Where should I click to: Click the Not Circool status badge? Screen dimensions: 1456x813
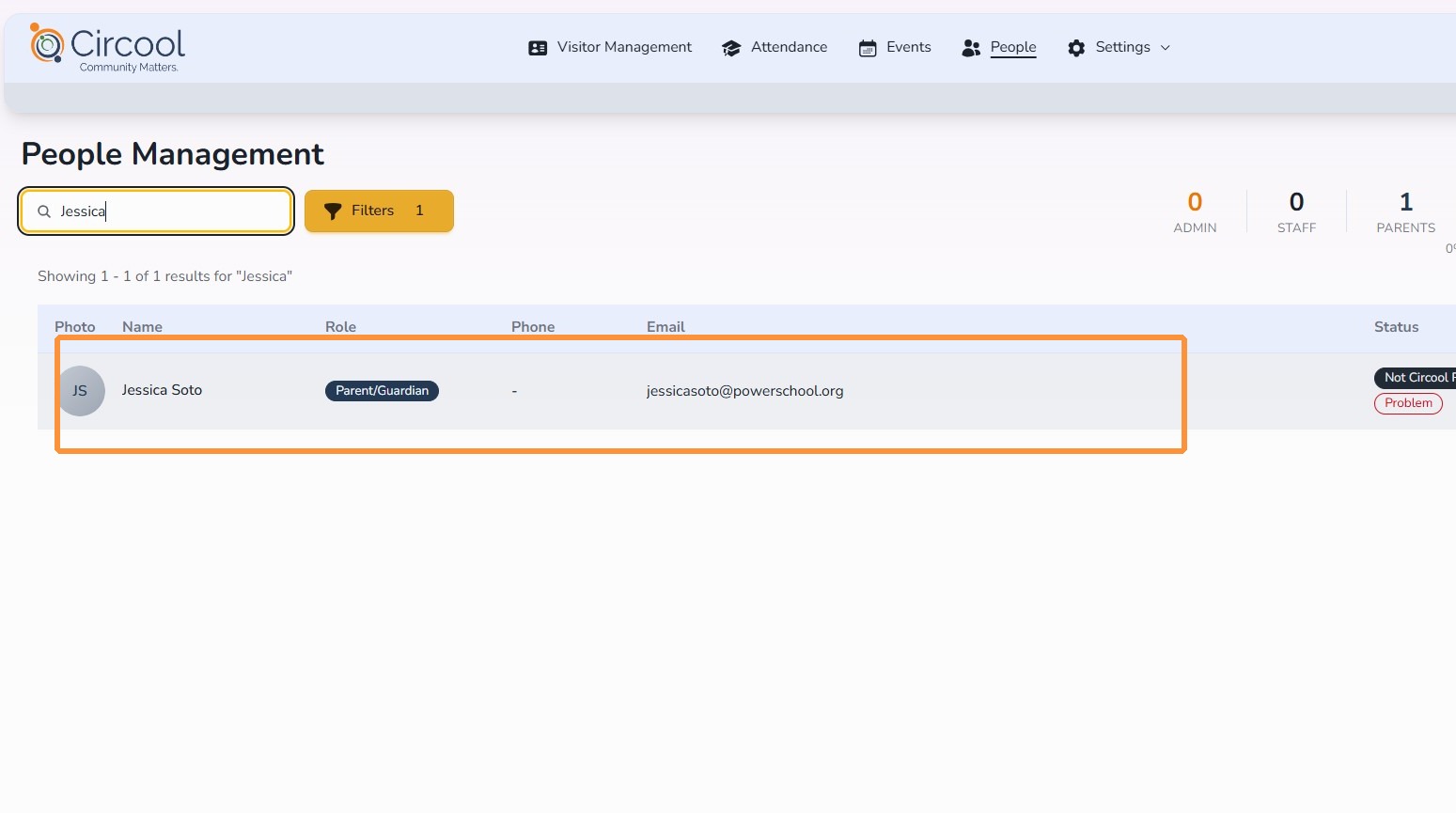coord(1415,378)
